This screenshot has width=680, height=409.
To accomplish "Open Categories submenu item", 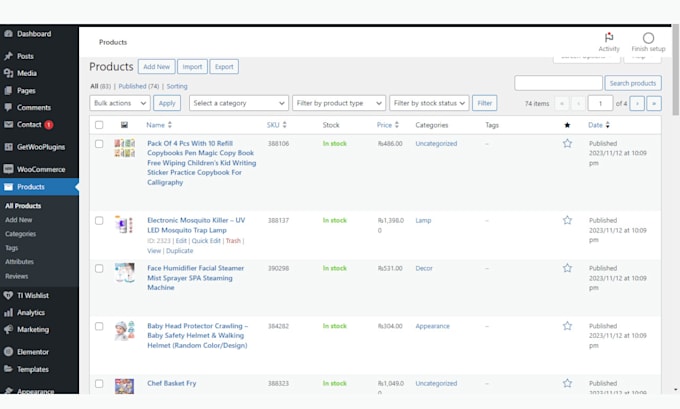I will tap(20, 234).
